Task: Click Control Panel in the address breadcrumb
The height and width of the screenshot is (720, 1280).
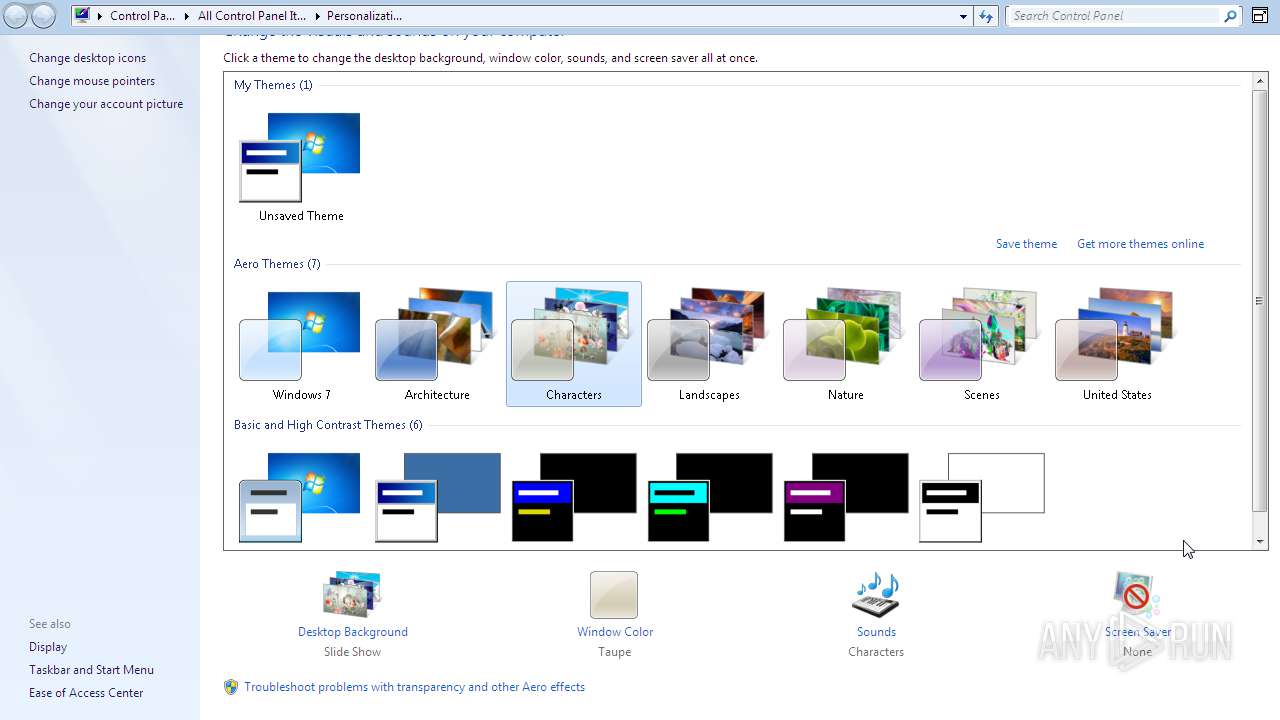Action: coord(142,16)
